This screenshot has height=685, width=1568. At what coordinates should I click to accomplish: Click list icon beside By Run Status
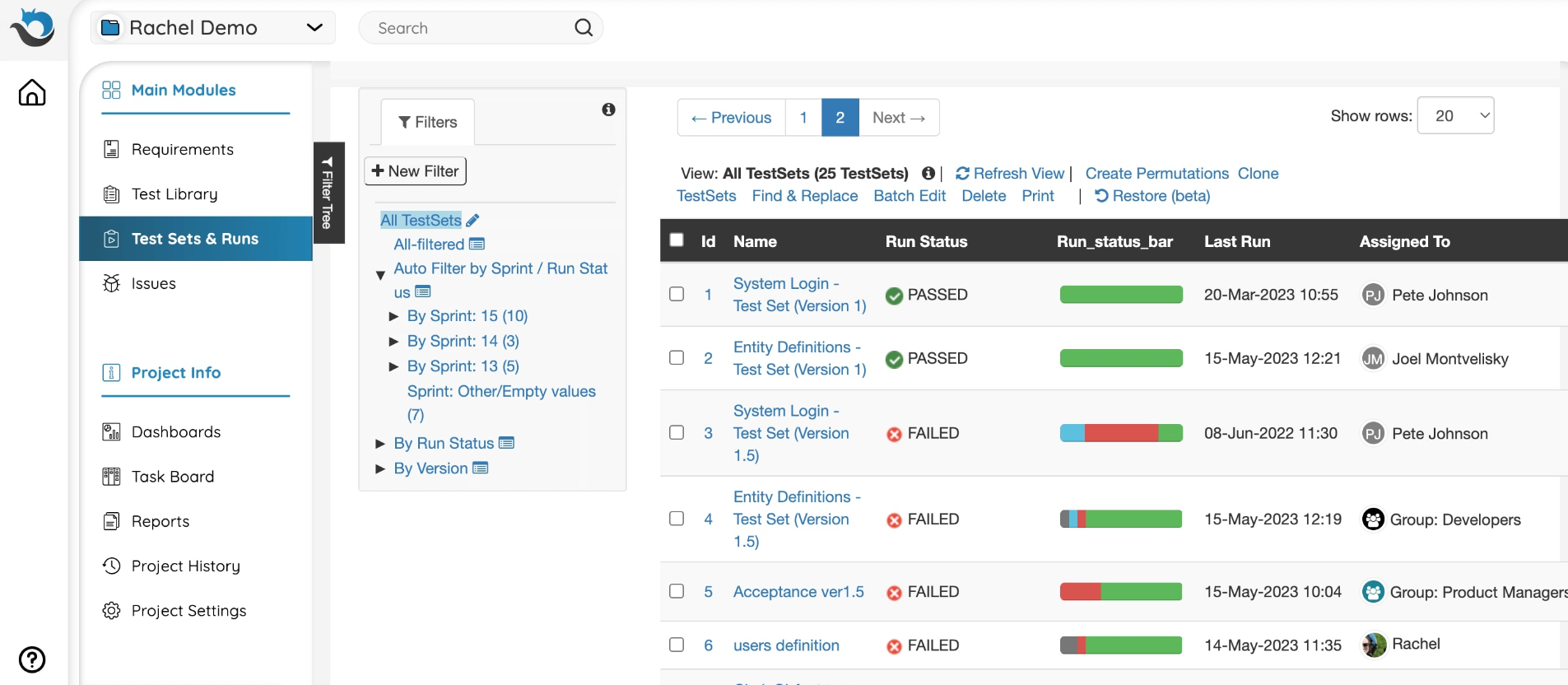tap(506, 443)
